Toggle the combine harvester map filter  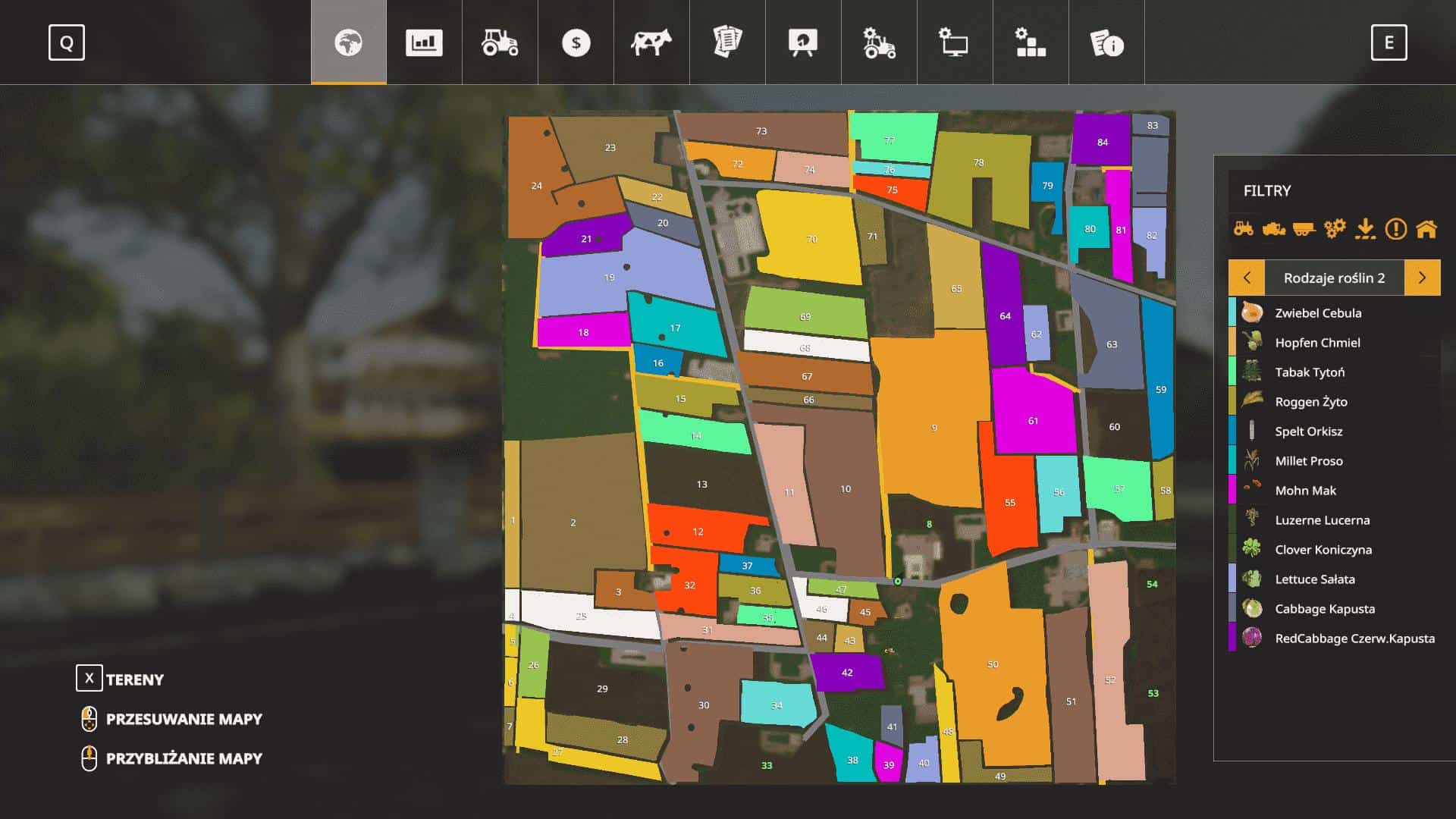pyautogui.click(x=1274, y=228)
